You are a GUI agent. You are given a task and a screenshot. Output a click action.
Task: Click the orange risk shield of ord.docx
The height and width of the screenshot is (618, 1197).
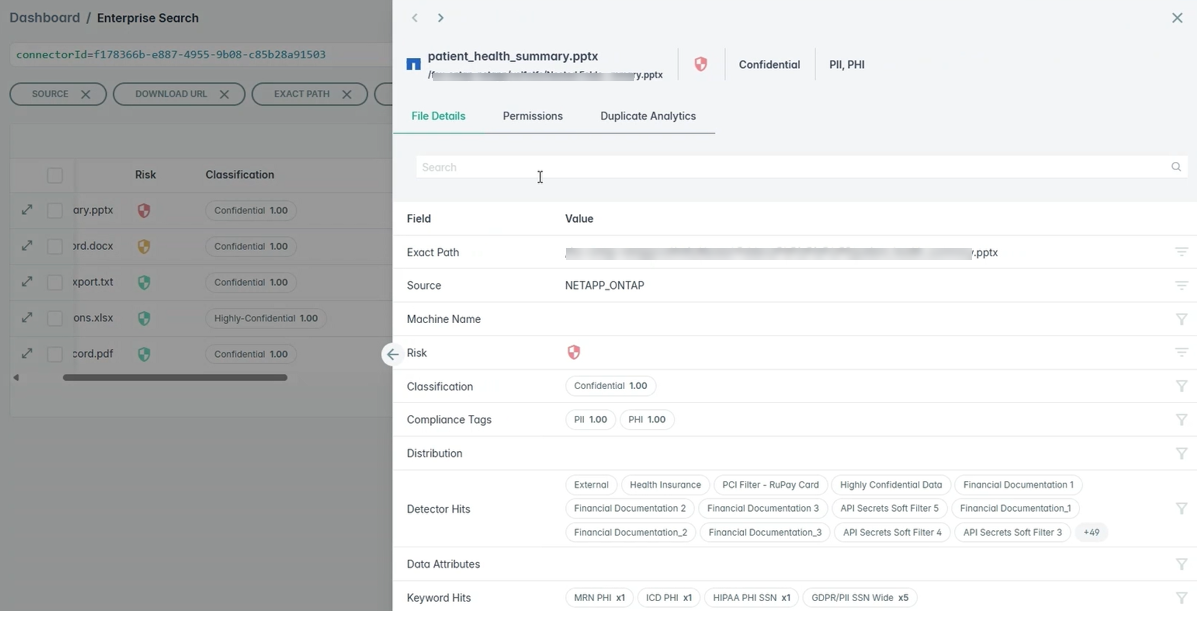pyautogui.click(x=144, y=246)
